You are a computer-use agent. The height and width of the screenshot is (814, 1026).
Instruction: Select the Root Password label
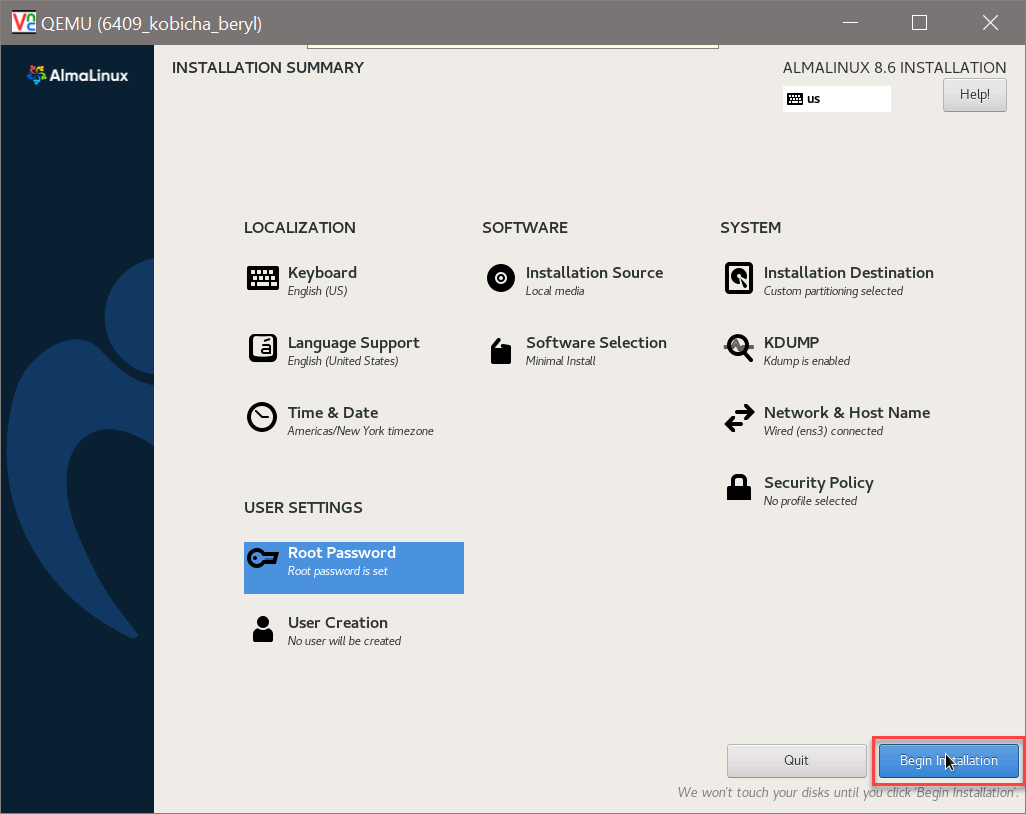coord(342,552)
